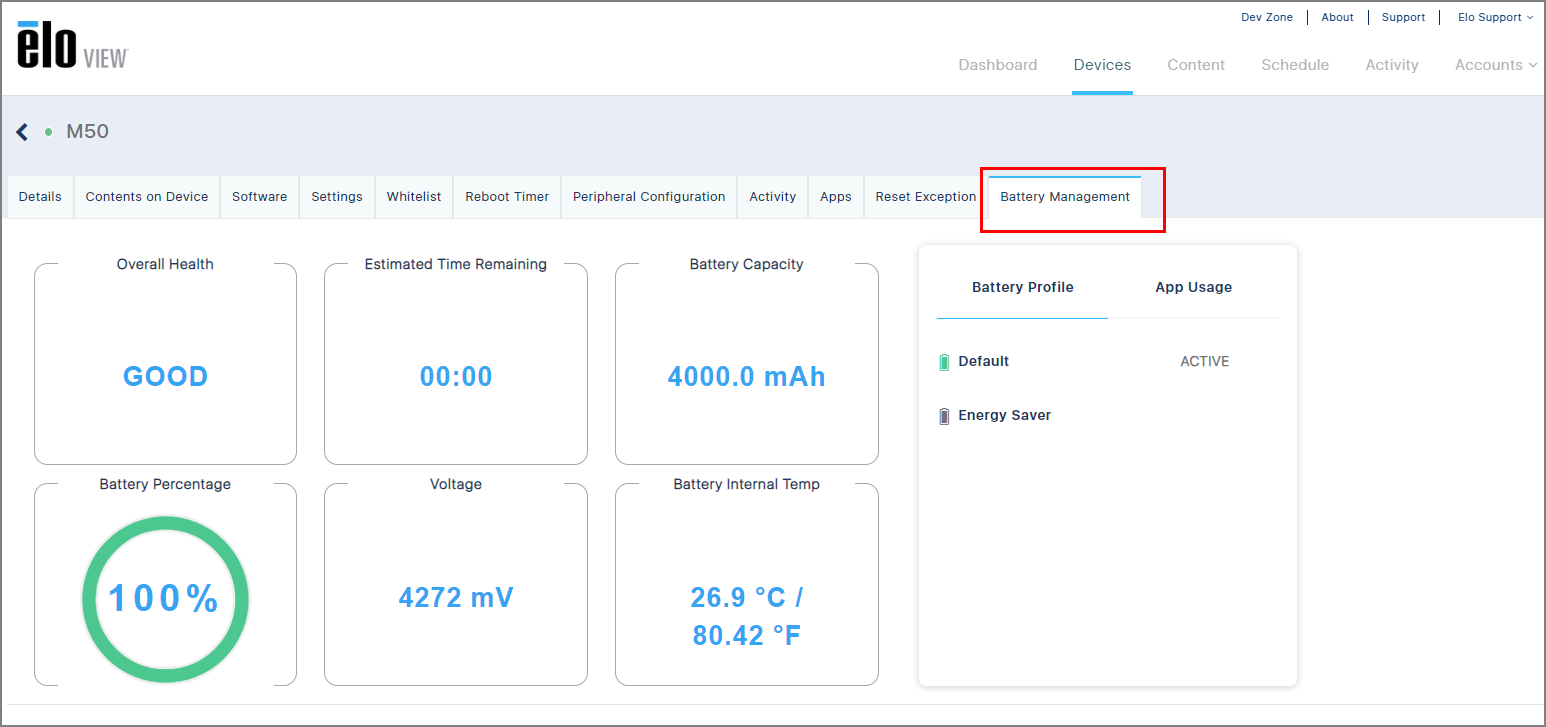
Task: Open the Dev Zone link
Action: click(x=1267, y=17)
